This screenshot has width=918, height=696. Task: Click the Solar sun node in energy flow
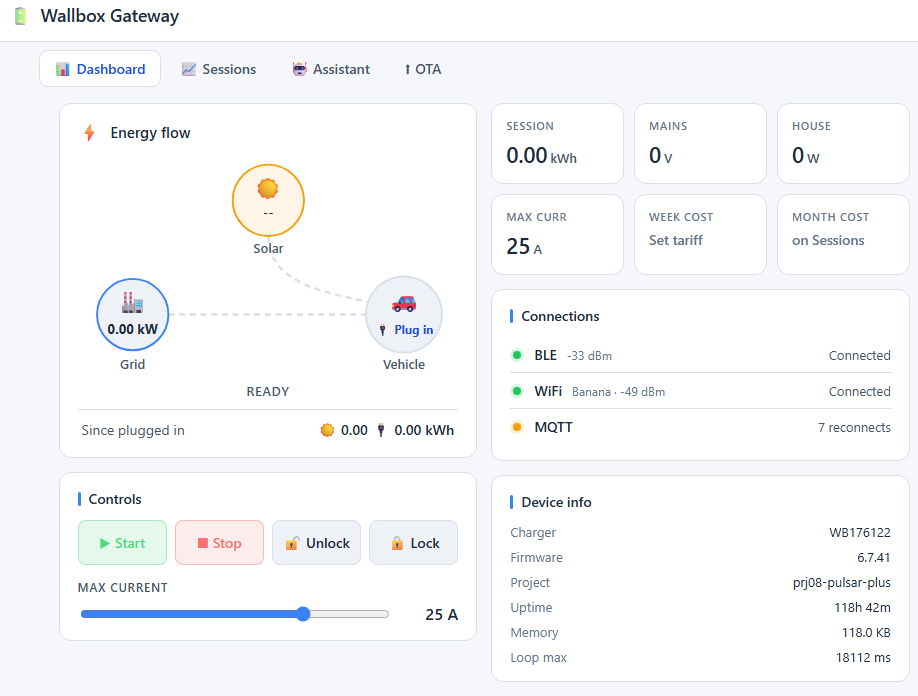[268, 200]
